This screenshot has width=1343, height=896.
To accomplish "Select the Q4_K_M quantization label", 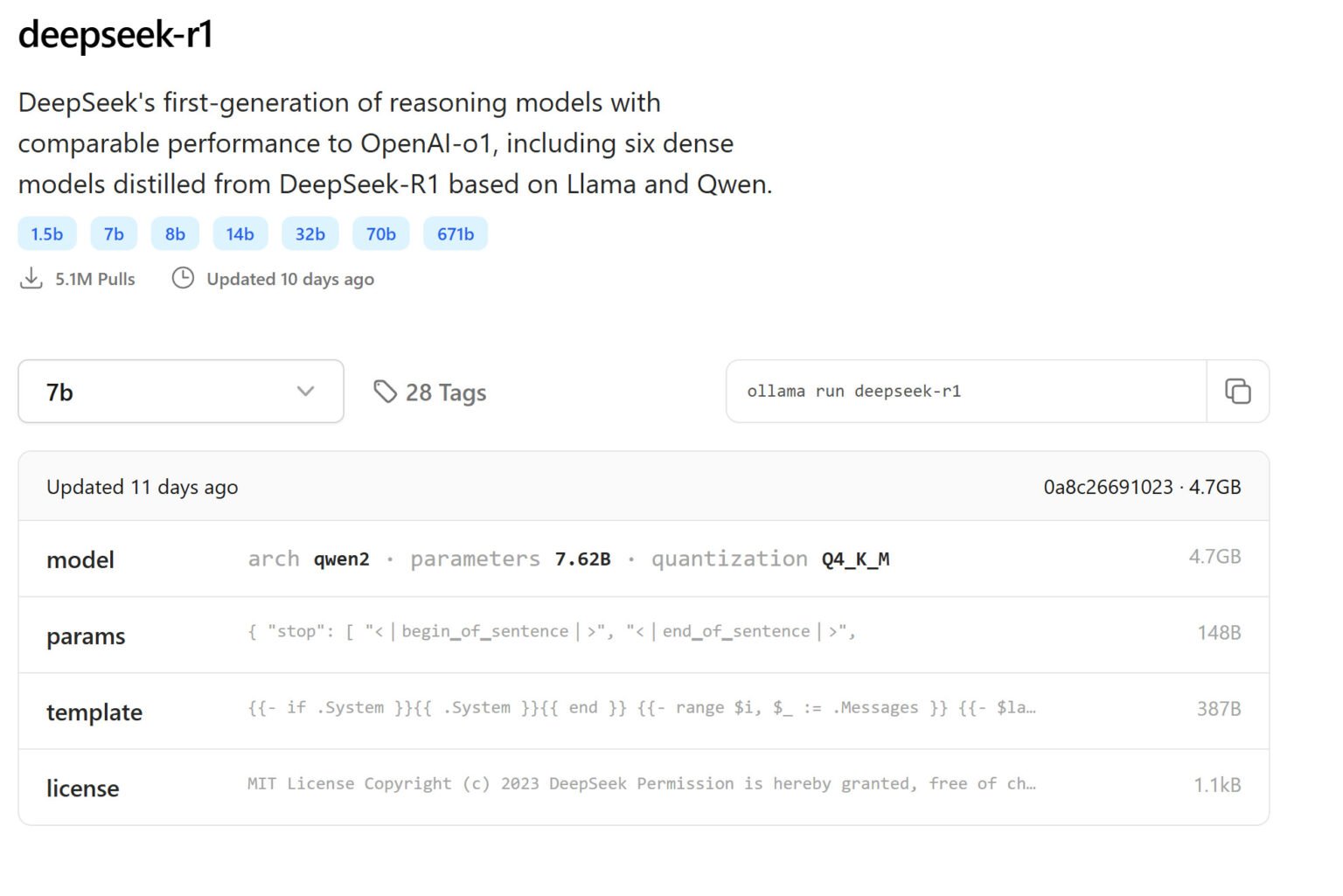I will 853,559.
